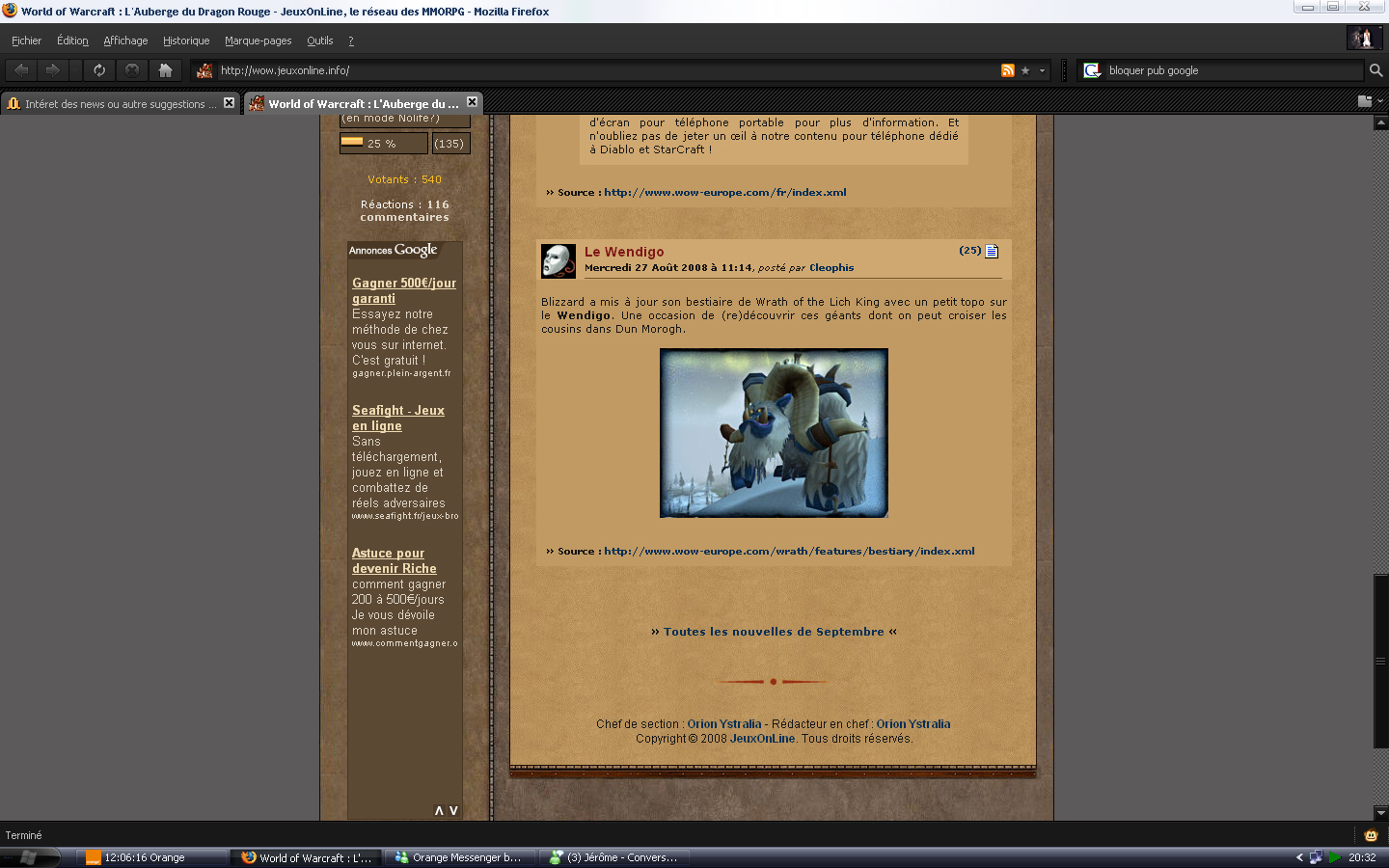
Task: Open author link 'Cleophis'
Action: tap(831, 268)
